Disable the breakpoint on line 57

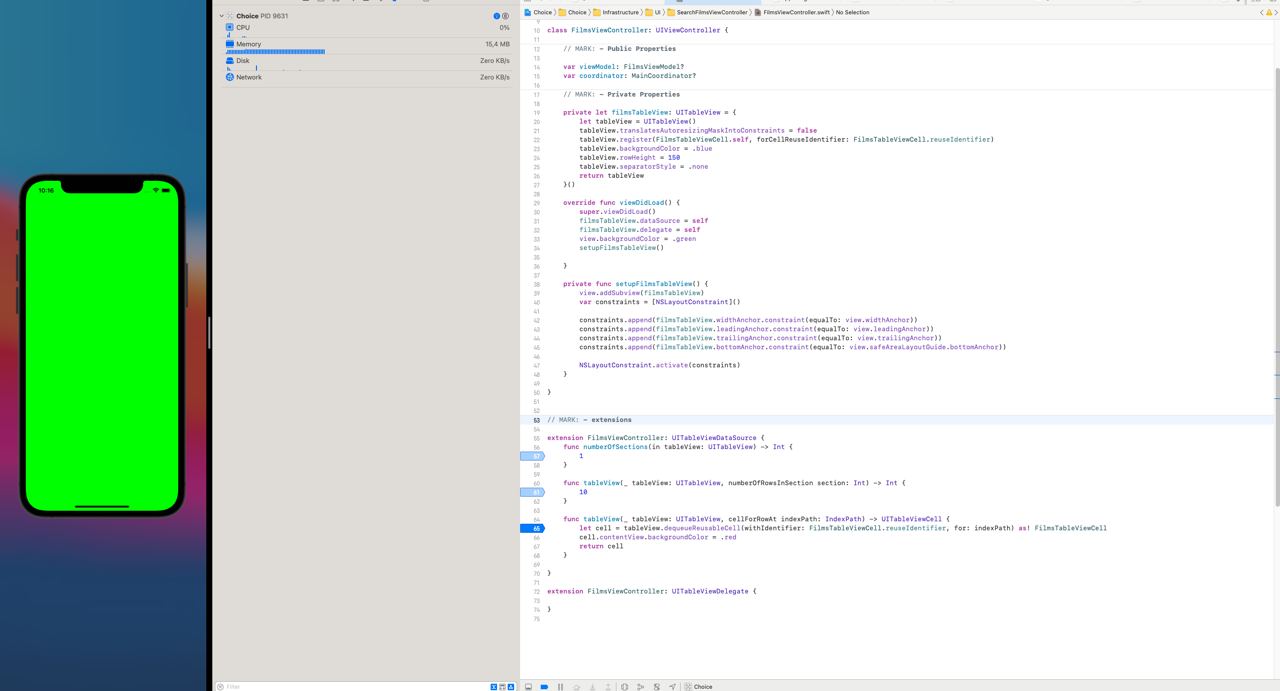pyautogui.click(x=532, y=456)
